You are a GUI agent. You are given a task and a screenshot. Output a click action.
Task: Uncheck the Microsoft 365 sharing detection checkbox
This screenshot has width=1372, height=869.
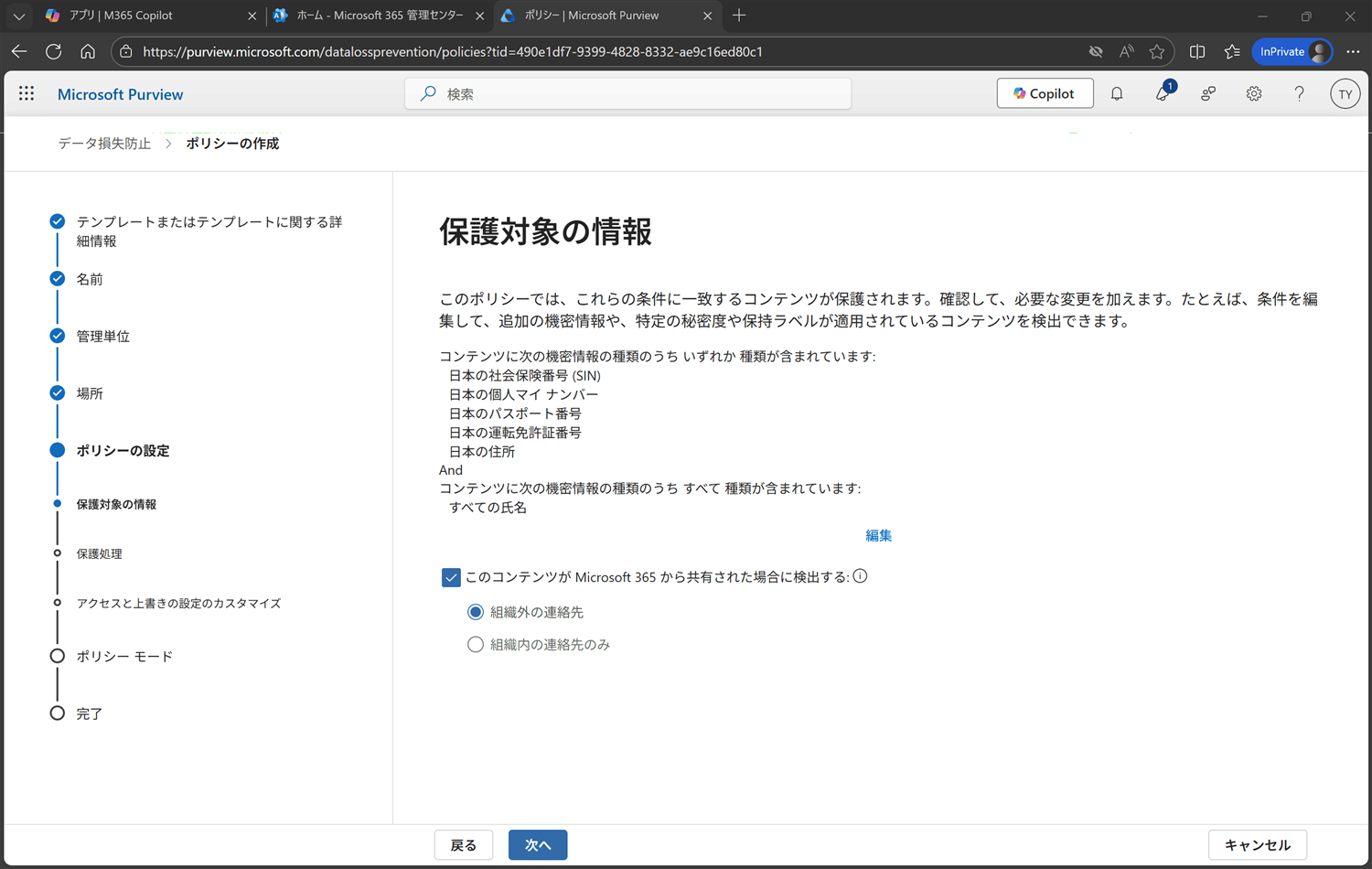(451, 577)
